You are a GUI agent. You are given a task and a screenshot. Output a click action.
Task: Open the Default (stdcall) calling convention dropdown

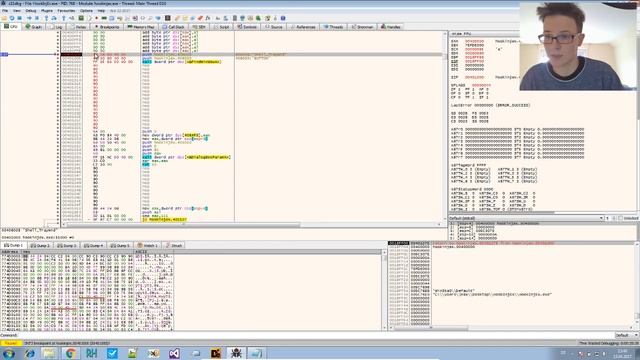click(526, 218)
